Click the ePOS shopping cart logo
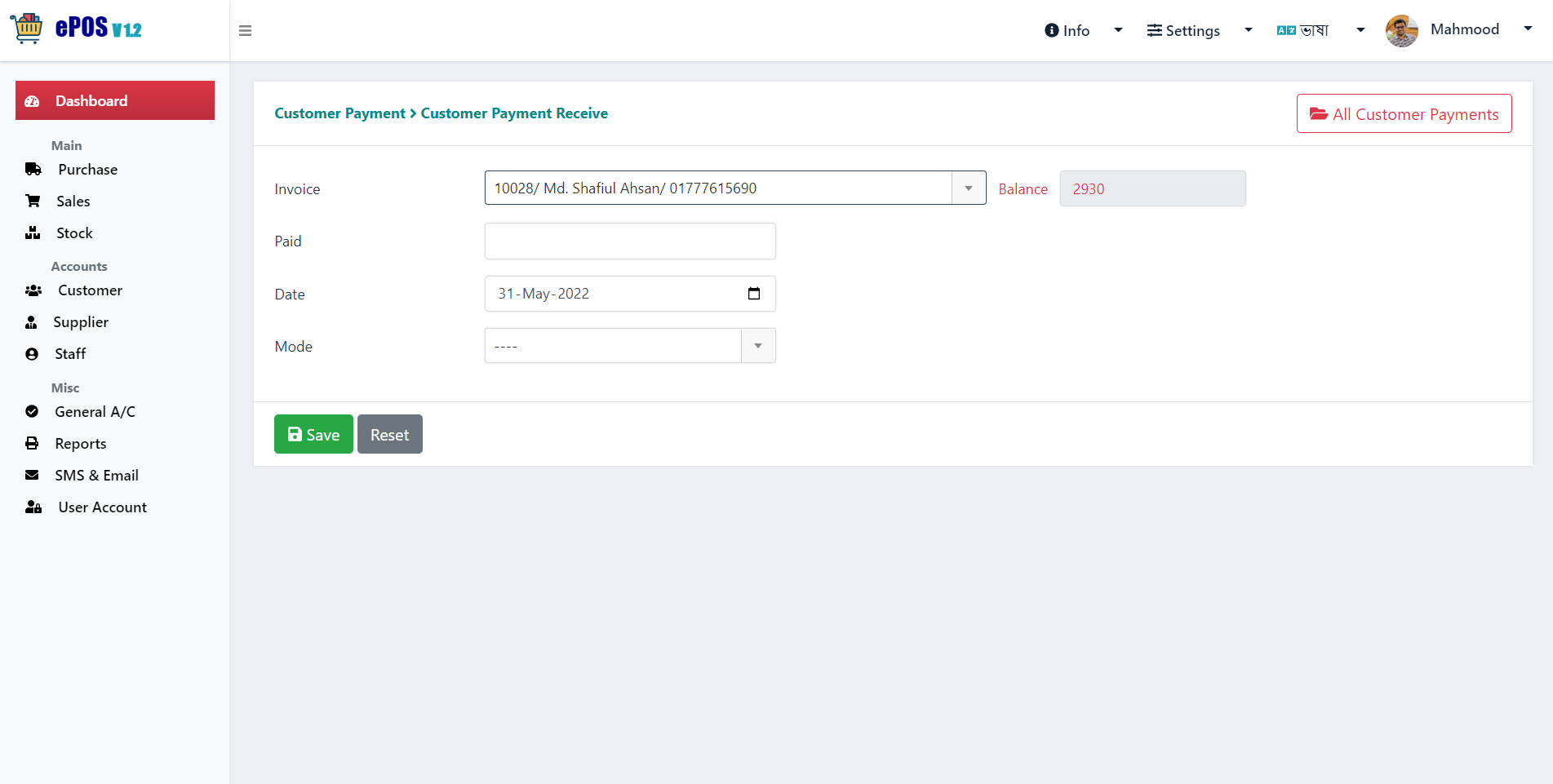Image resolution: width=1553 pixels, height=784 pixels. 27,29
